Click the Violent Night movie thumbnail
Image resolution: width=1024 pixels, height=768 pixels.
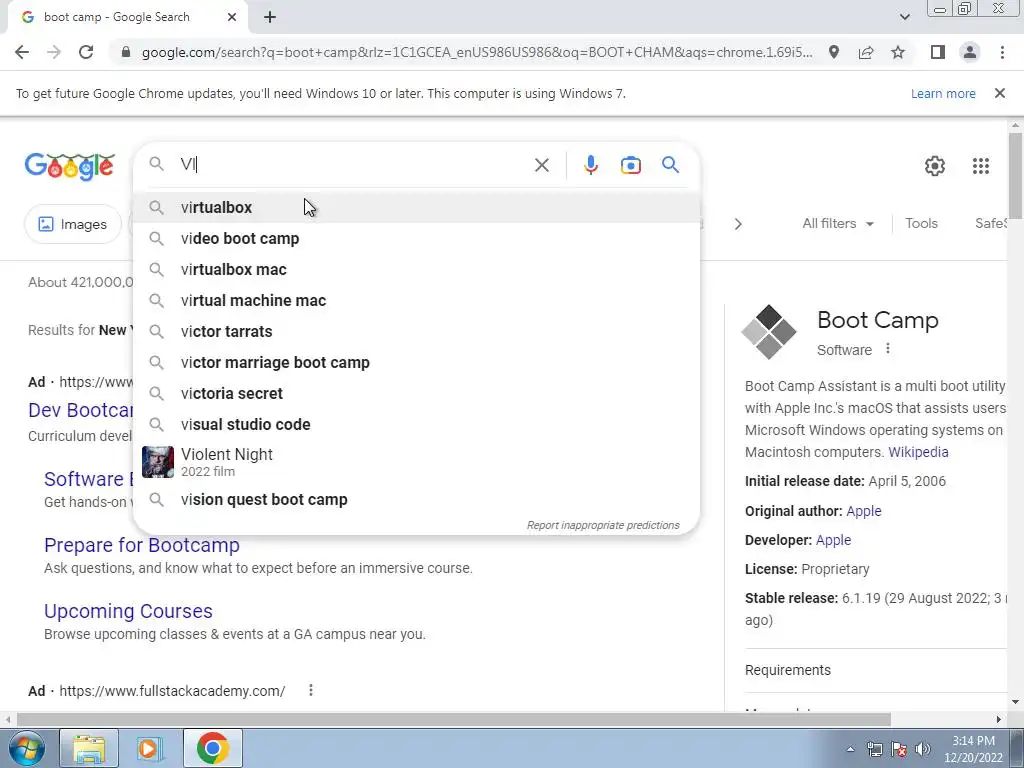(x=158, y=462)
